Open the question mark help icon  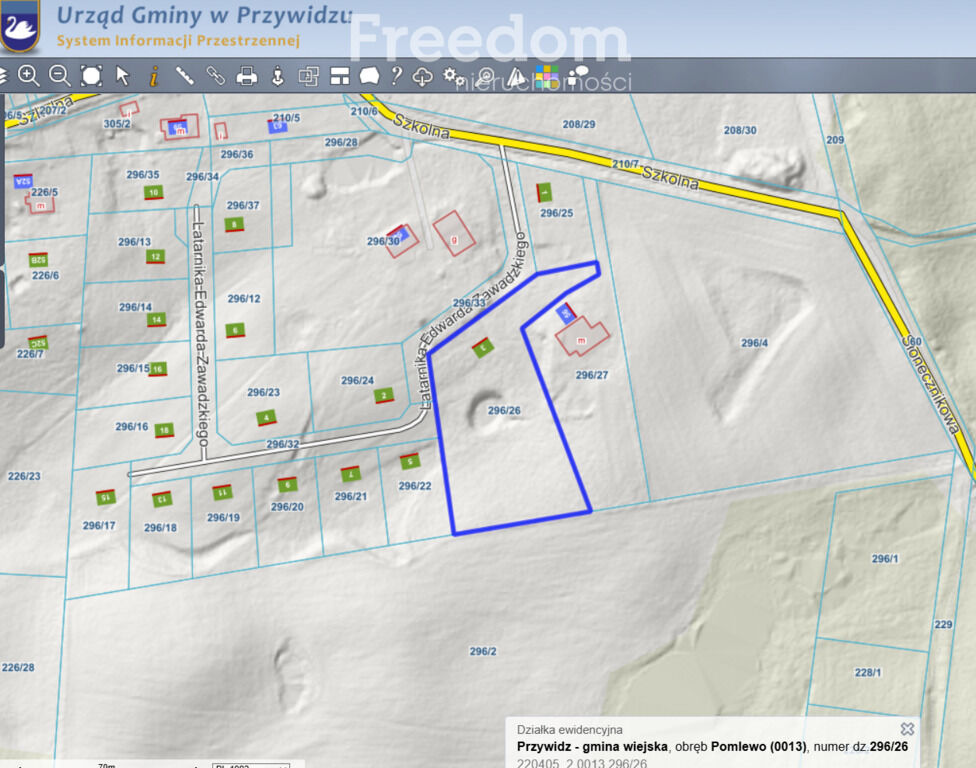click(396, 76)
